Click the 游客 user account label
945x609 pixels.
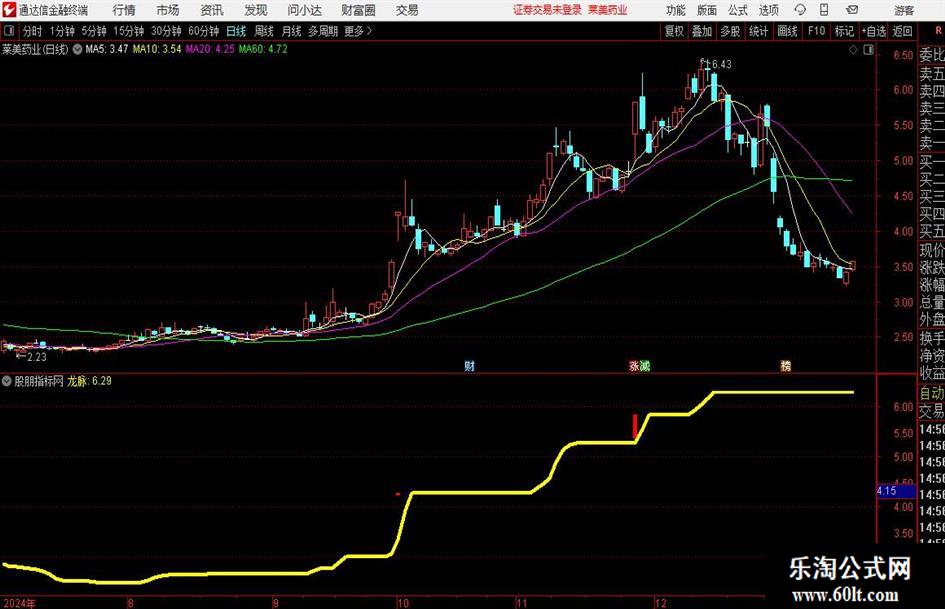click(x=903, y=10)
